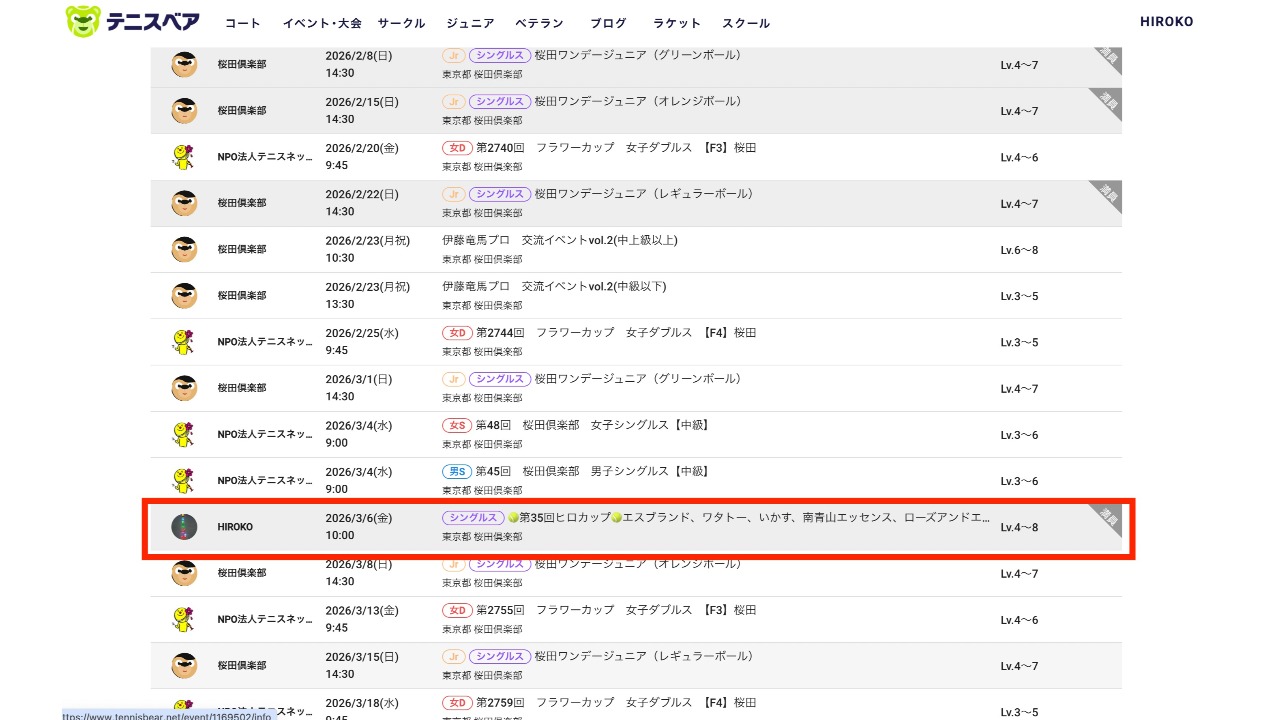Image resolution: width=1280 pixels, height=720 pixels.
Task: Click the 女S category badge
Action: pyautogui.click(x=455, y=425)
